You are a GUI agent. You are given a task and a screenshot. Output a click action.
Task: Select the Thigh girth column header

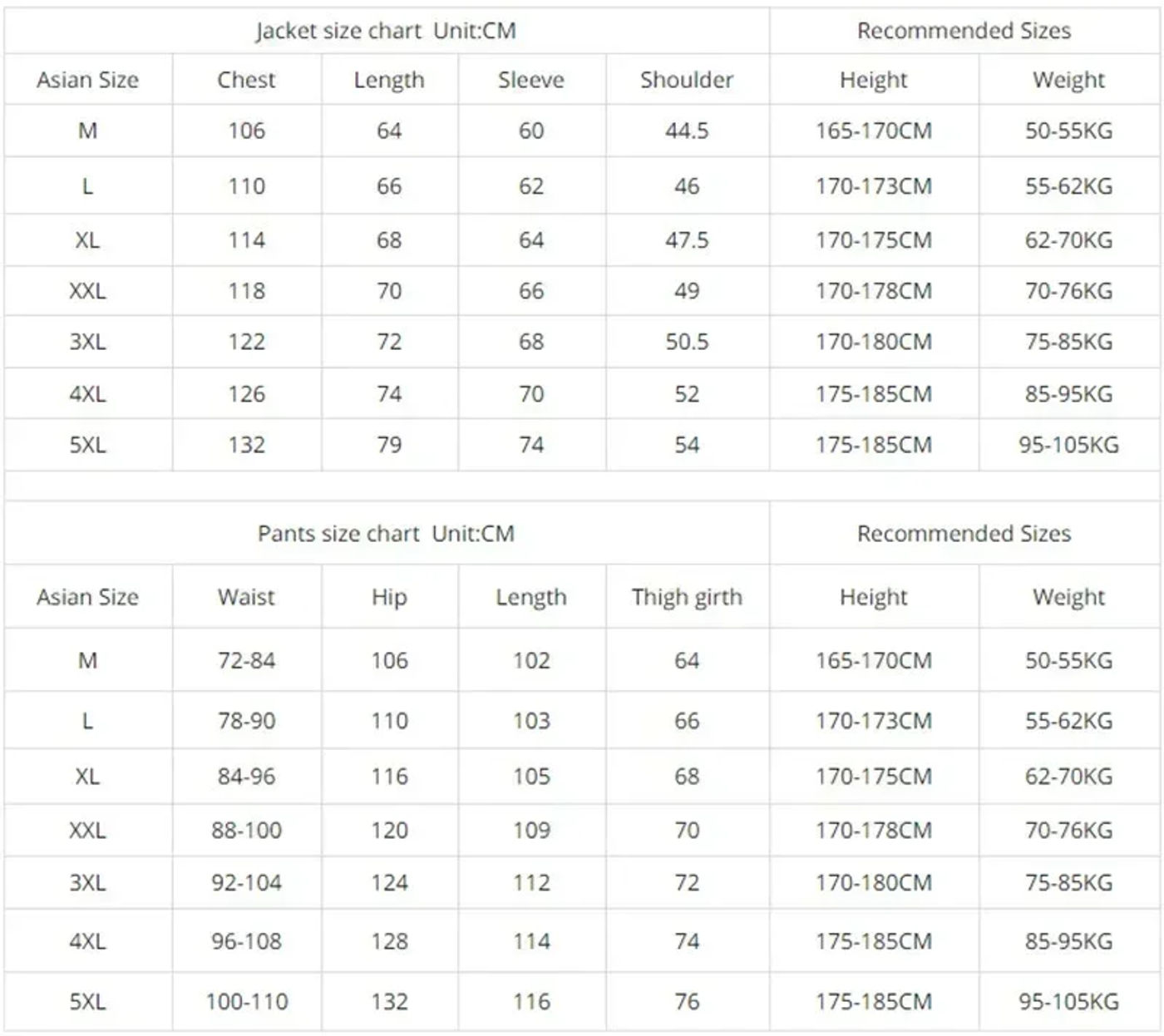click(x=687, y=597)
